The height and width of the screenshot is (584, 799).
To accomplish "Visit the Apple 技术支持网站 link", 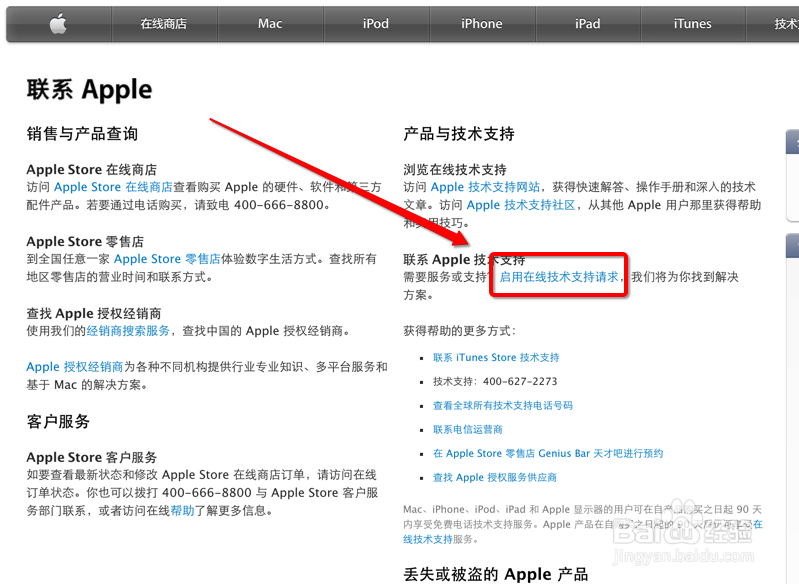I will (x=485, y=187).
